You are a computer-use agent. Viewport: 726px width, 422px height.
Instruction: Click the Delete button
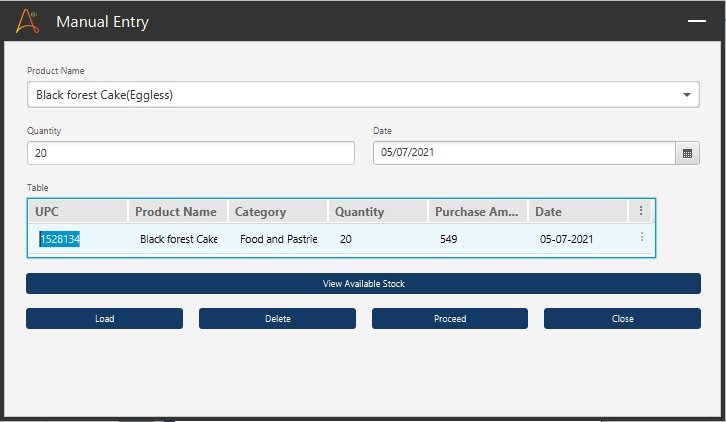(x=277, y=319)
